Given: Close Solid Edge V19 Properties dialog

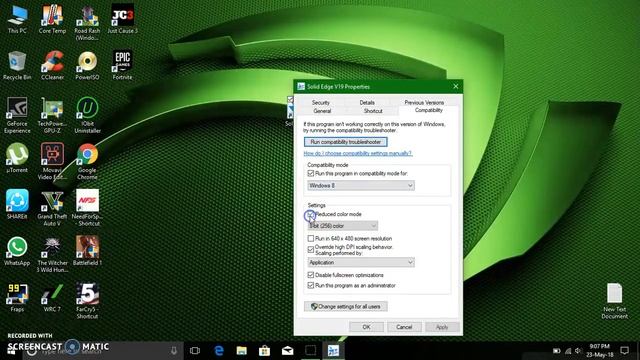Looking at the screenshot, I should pyautogui.click(x=456, y=87).
